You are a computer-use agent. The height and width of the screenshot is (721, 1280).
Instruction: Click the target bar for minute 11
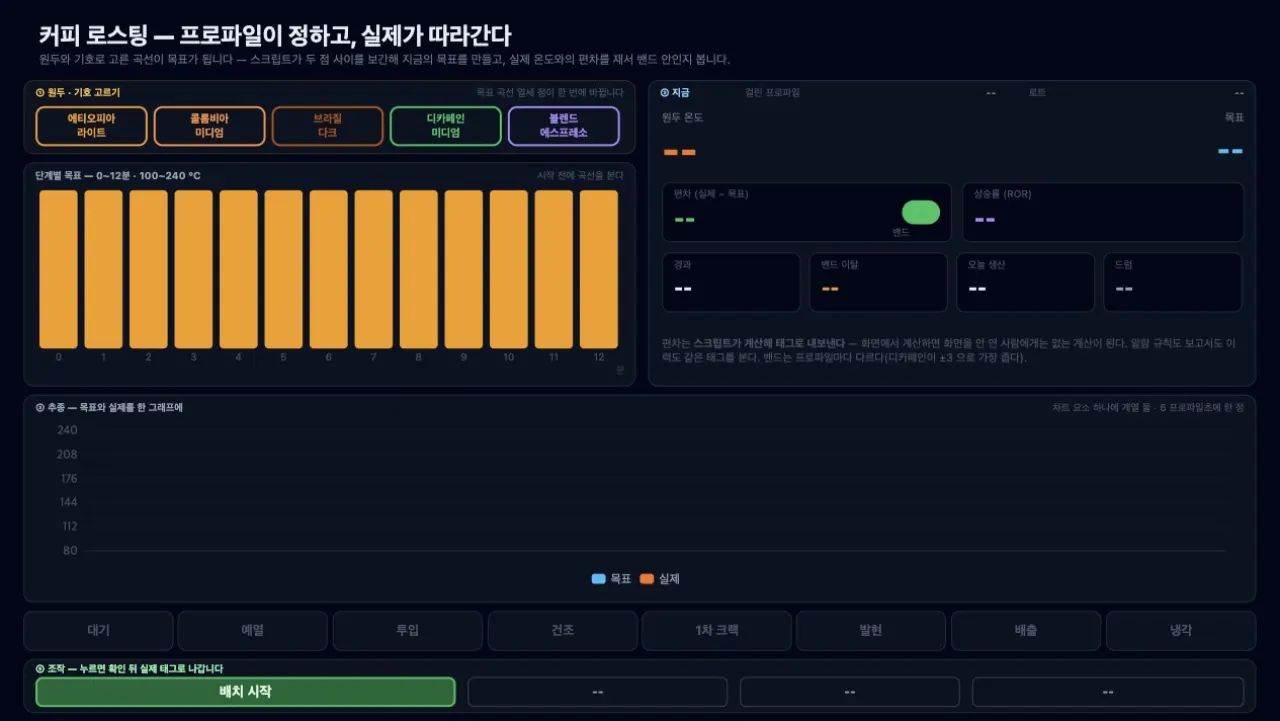[553, 269]
